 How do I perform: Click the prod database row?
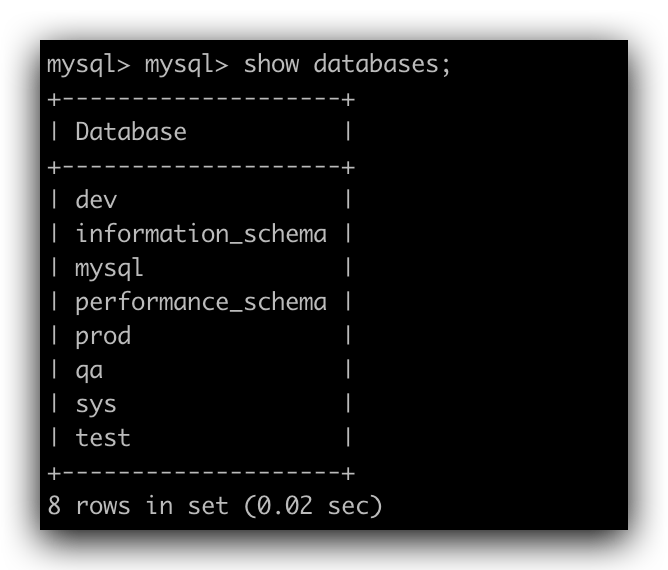click(103, 336)
